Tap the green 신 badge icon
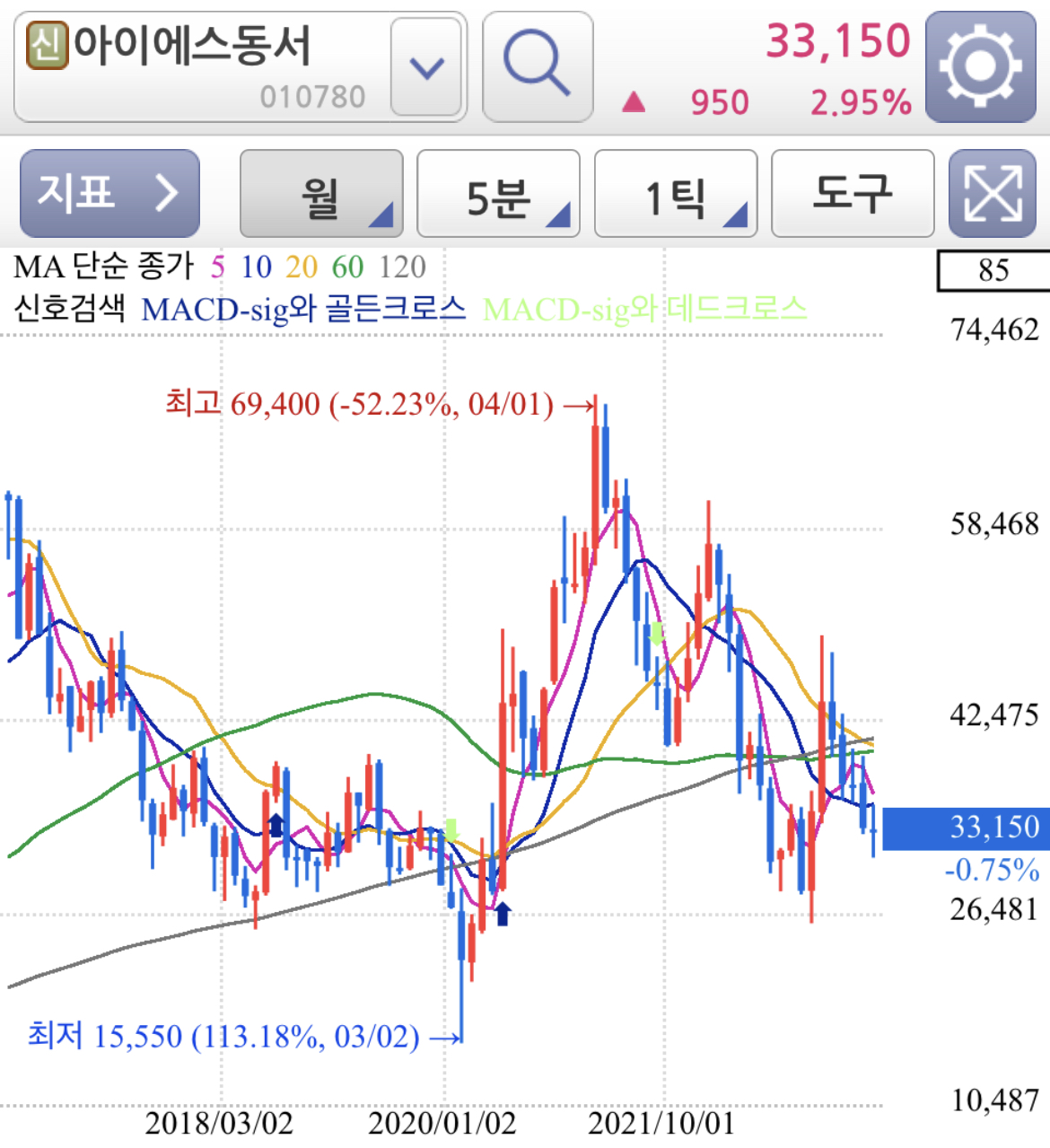This screenshot has height=1148, width=1050. click(47, 45)
